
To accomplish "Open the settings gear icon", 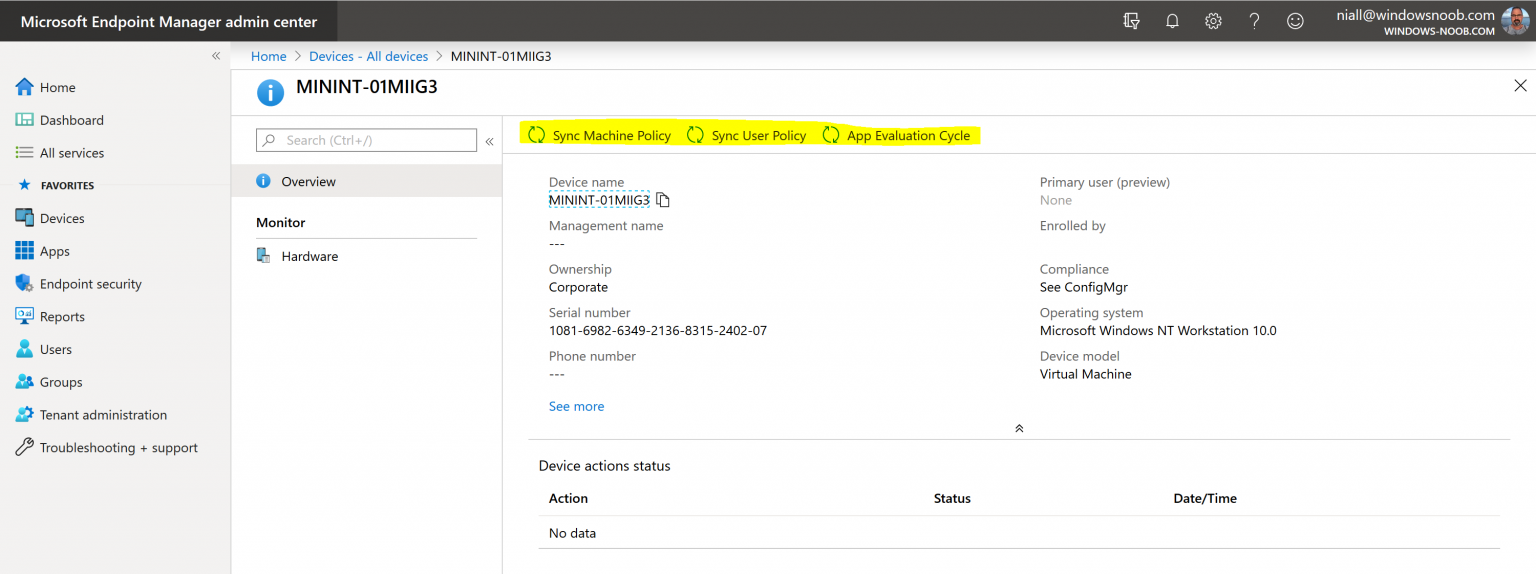I will pos(1213,21).
